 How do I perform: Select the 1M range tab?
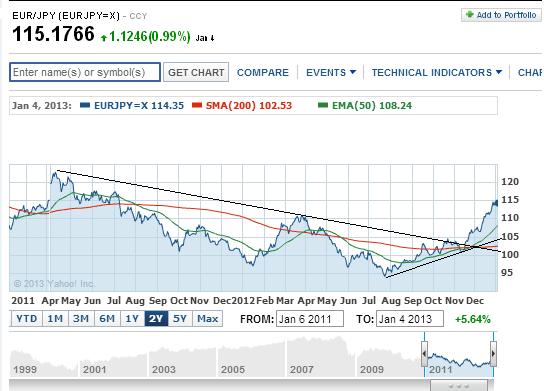coord(55,318)
